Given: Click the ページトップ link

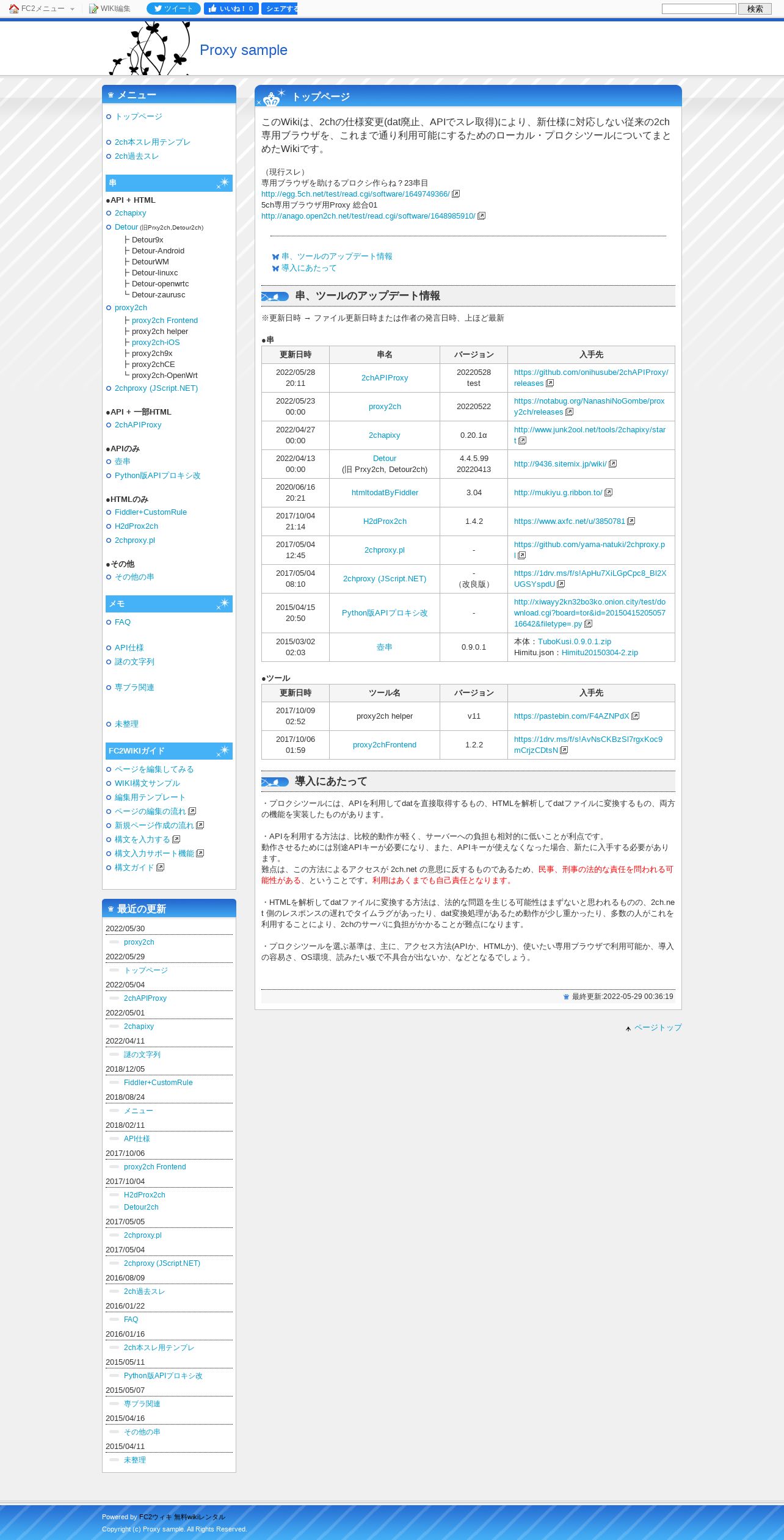Looking at the screenshot, I should pos(658,1028).
